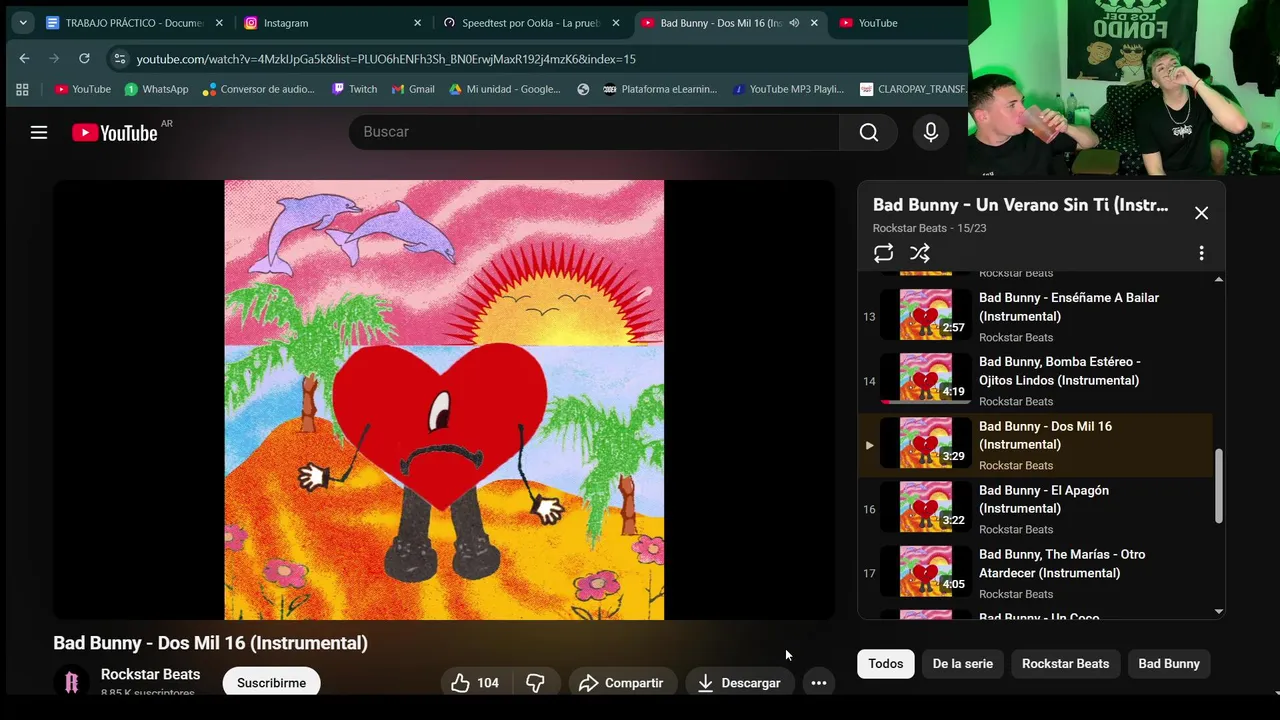Select the Bad Bunny filter chip
This screenshot has width=1280, height=720.
(1168, 664)
